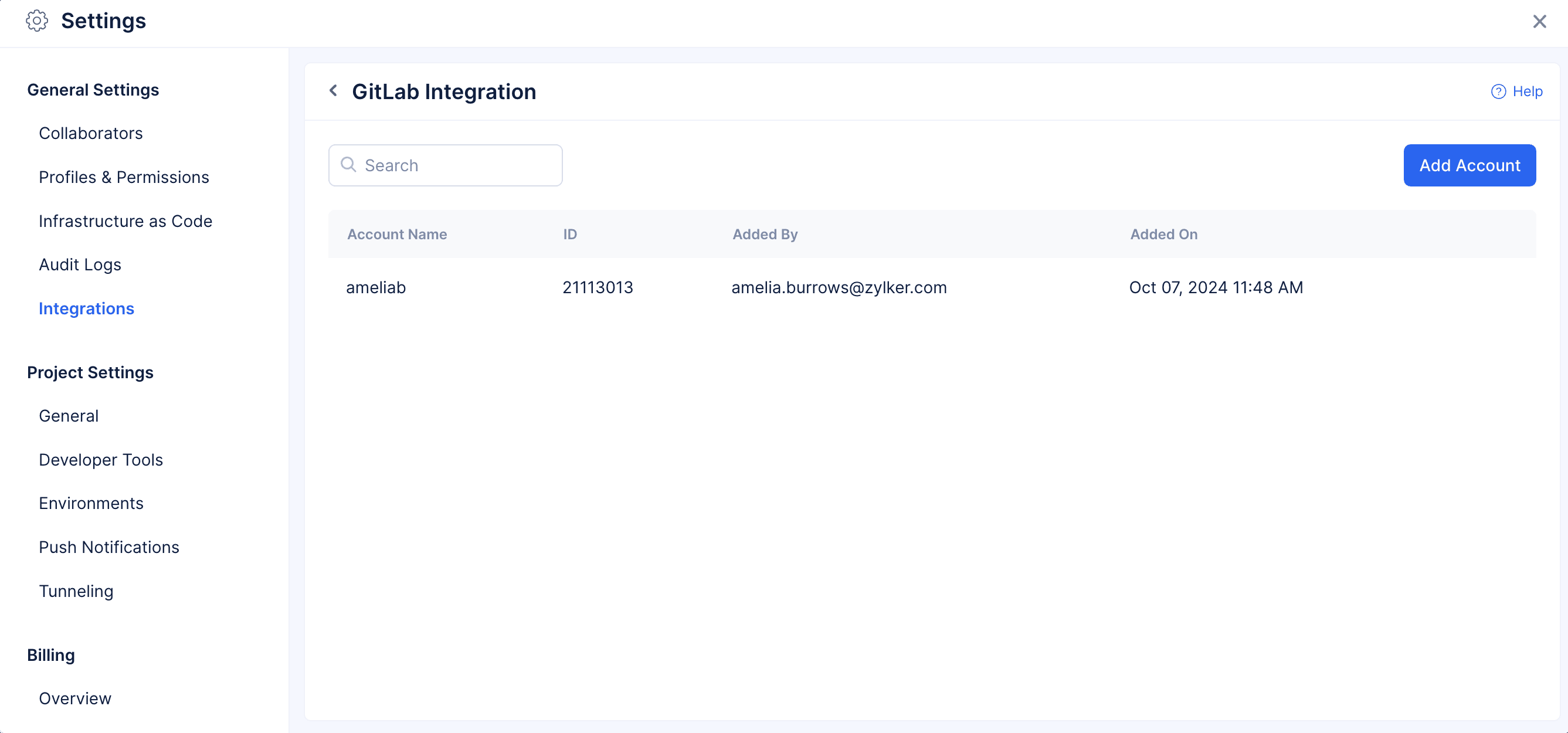Close the Settings dialog

coord(1539,21)
